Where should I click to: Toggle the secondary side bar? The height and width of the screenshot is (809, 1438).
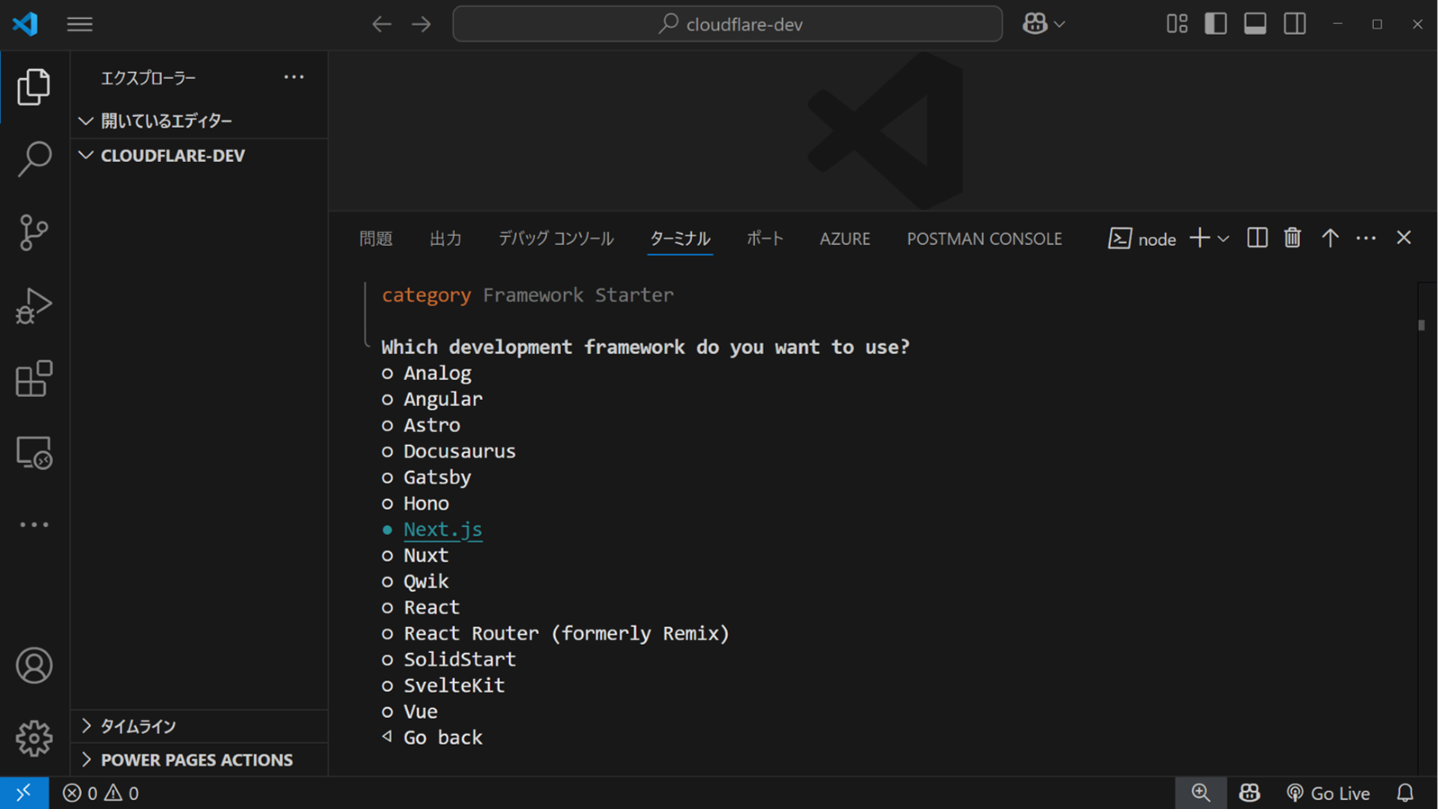pyautogui.click(x=1295, y=24)
